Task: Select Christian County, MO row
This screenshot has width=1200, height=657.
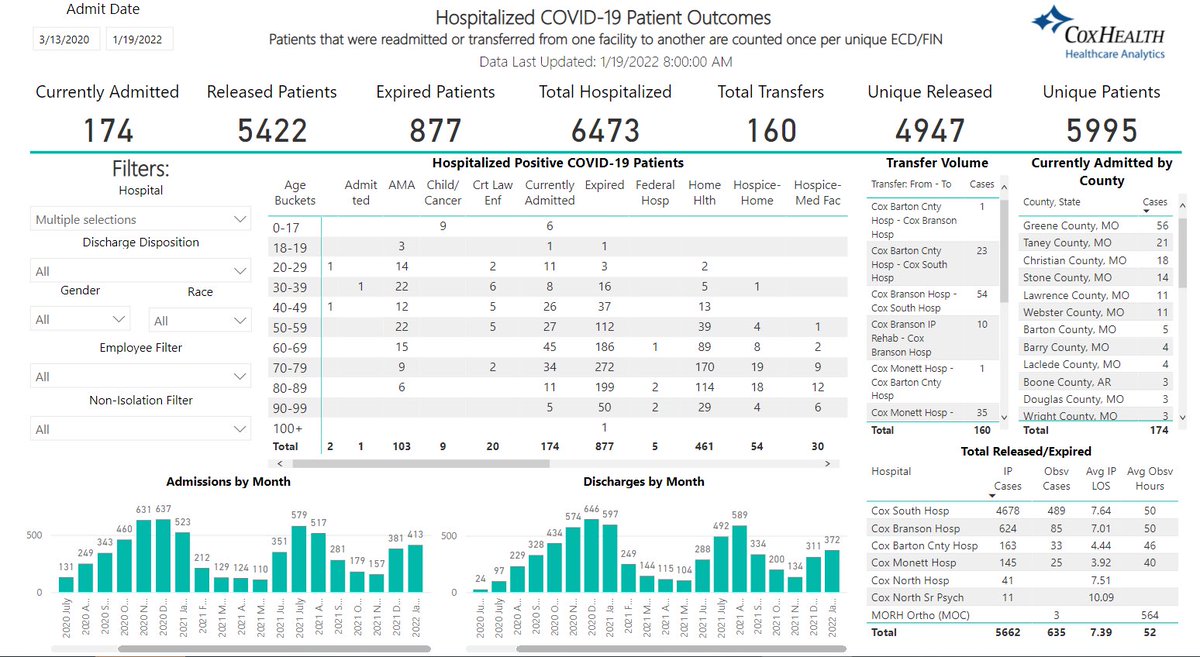Action: 1096,260
